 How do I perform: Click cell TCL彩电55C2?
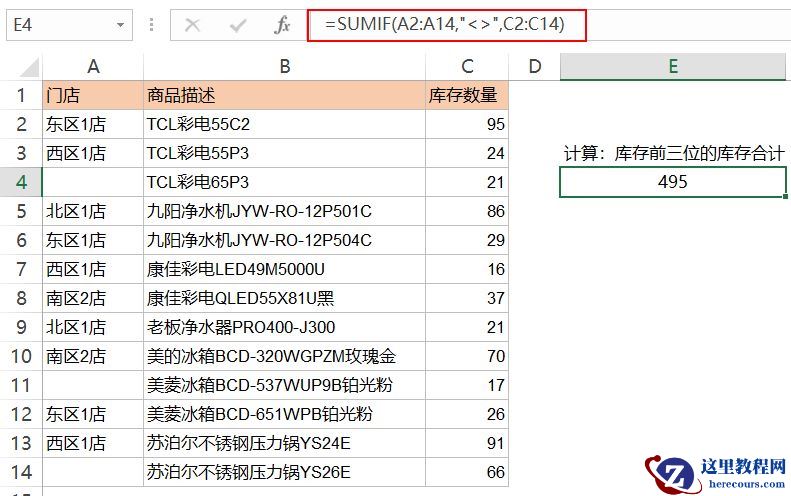point(285,124)
